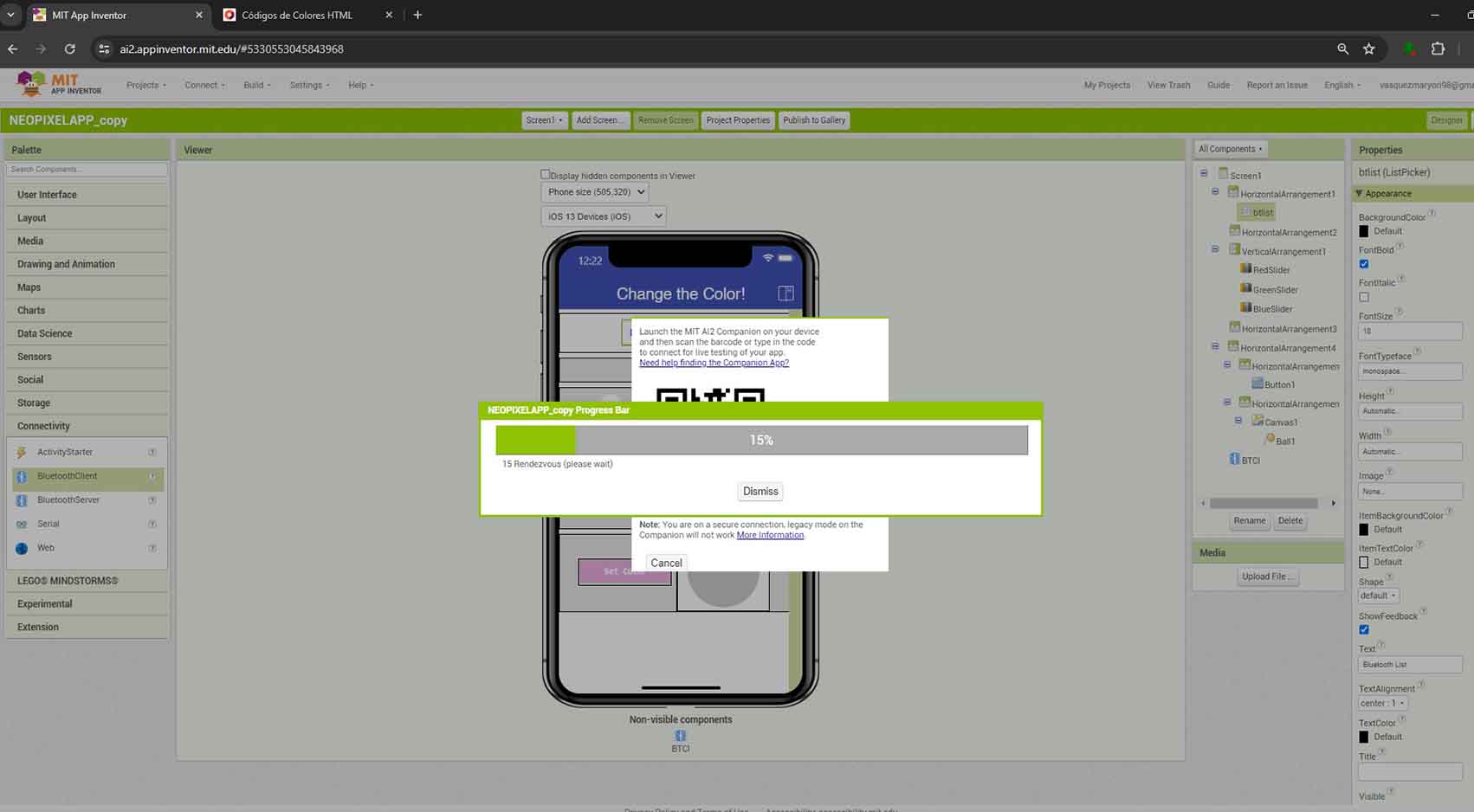Image resolution: width=1474 pixels, height=812 pixels.
Task: Collapse the HorizontalArrangement4 tree node
Action: [x=1215, y=346]
